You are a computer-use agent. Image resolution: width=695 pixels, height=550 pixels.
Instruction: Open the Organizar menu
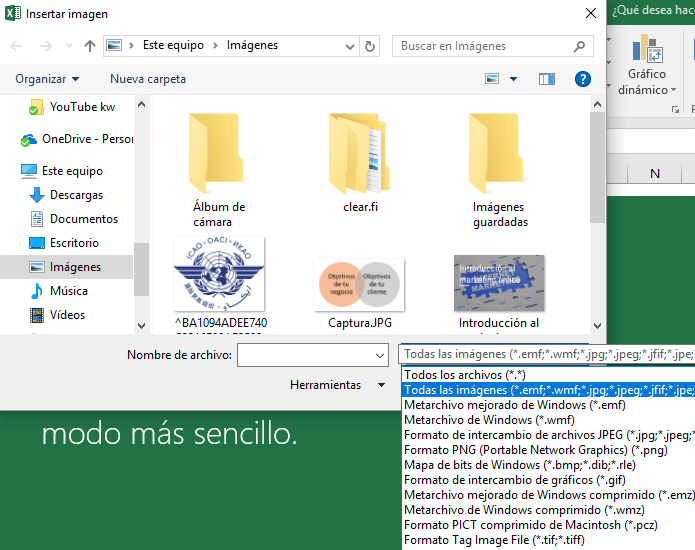[47, 79]
